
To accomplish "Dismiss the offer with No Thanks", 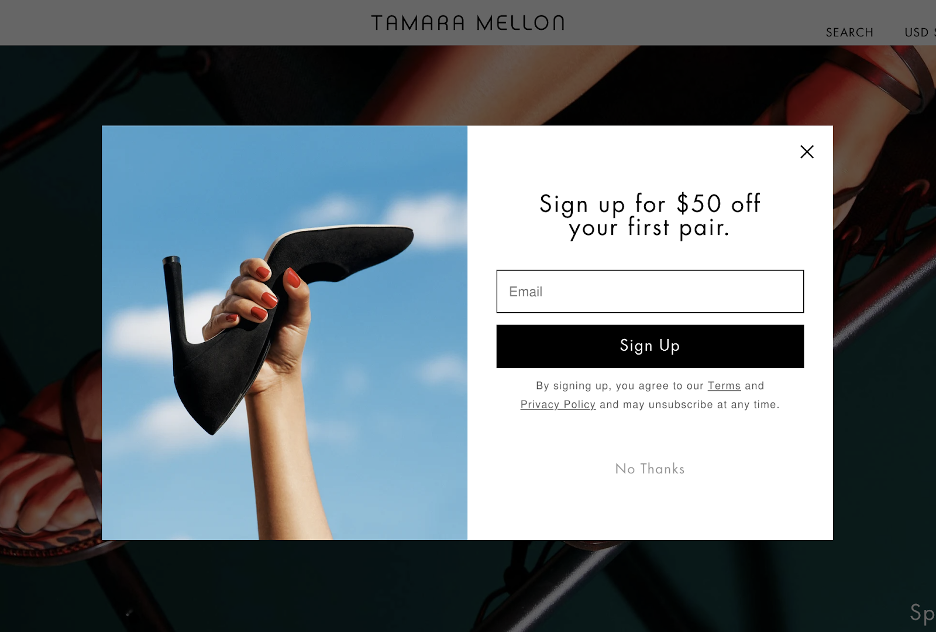I will click(x=649, y=468).
